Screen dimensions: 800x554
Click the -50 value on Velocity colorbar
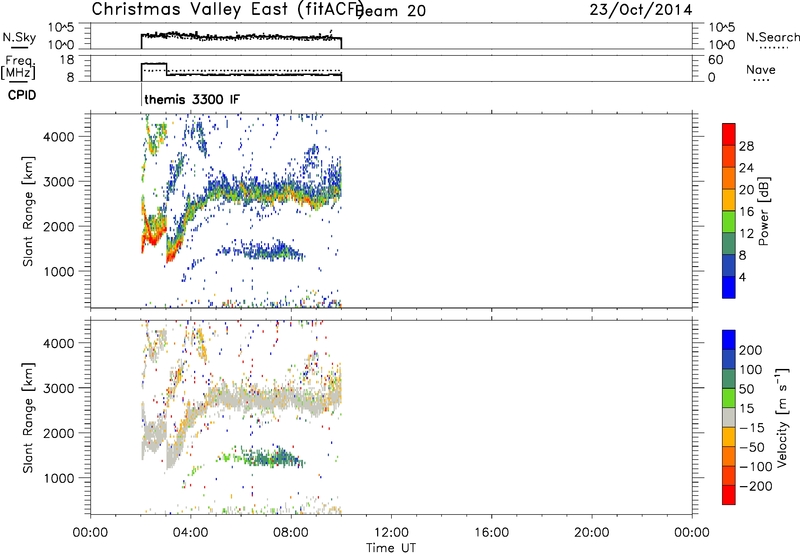[x=752, y=447]
